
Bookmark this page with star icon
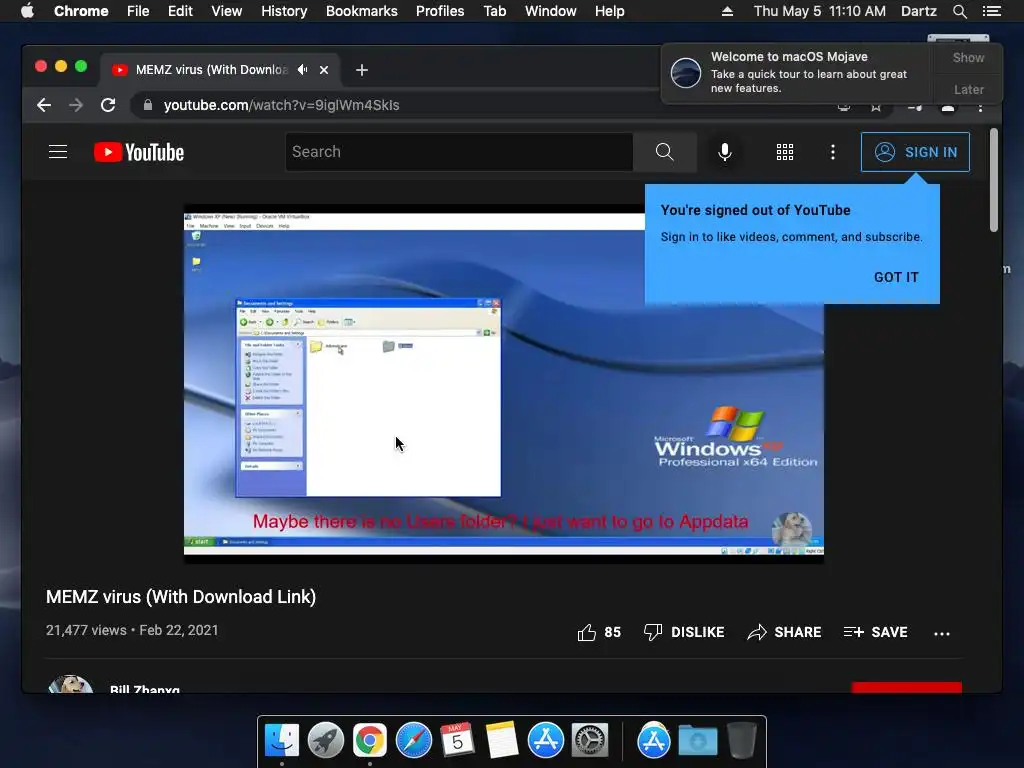tap(876, 106)
